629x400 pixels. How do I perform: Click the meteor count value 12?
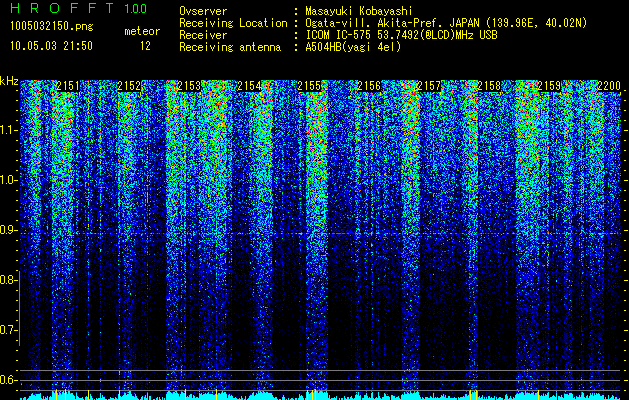[145, 46]
